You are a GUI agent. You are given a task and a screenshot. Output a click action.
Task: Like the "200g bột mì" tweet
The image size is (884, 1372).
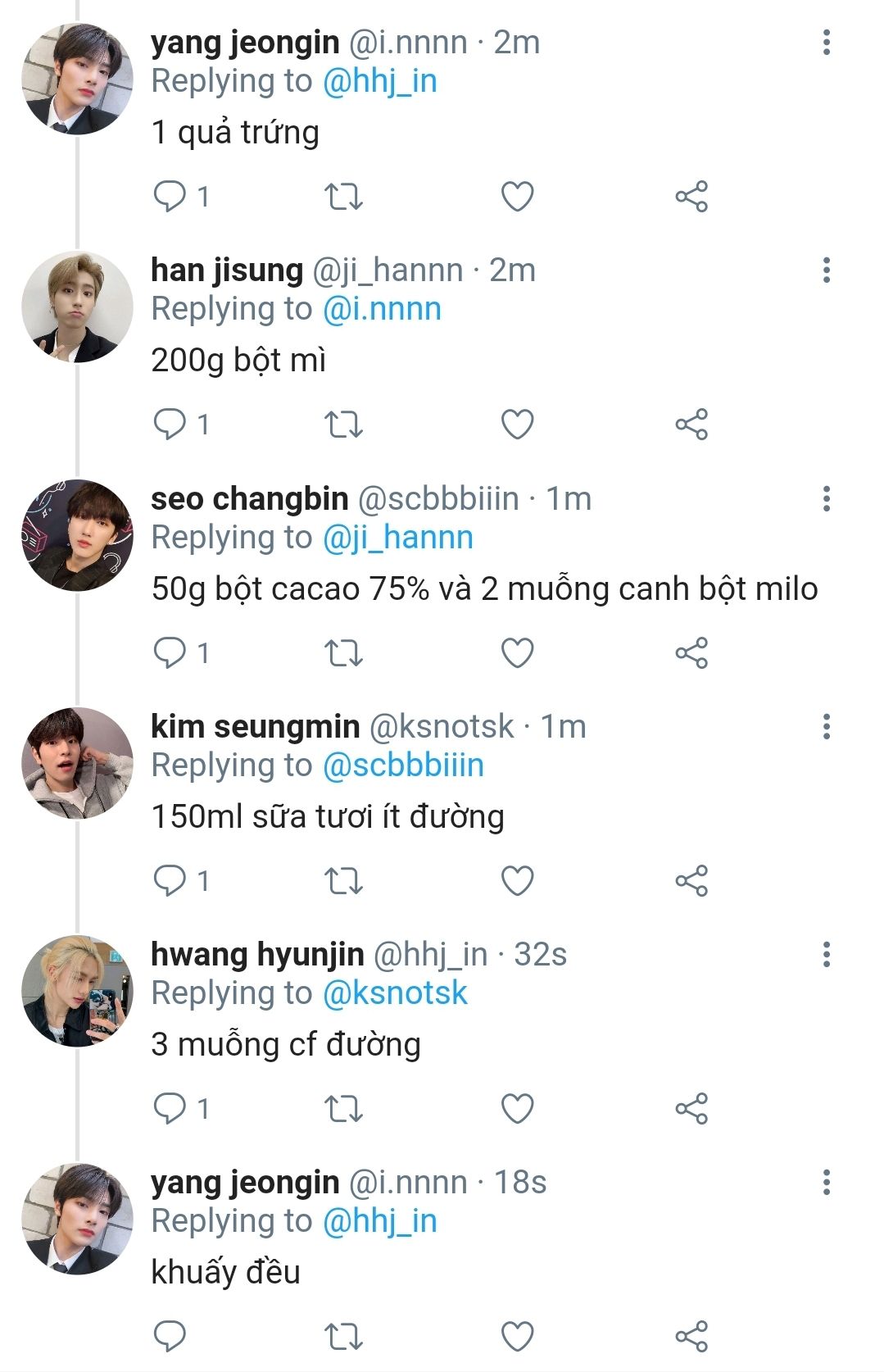point(517,425)
